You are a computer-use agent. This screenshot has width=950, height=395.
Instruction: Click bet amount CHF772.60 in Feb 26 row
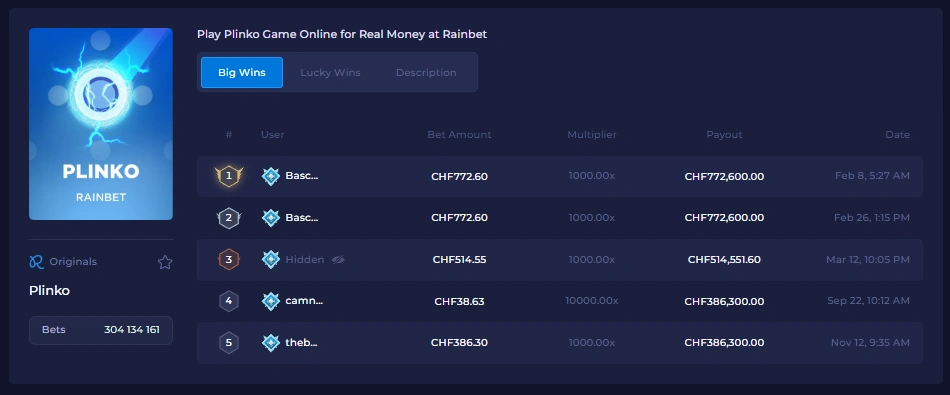(x=459, y=217)
